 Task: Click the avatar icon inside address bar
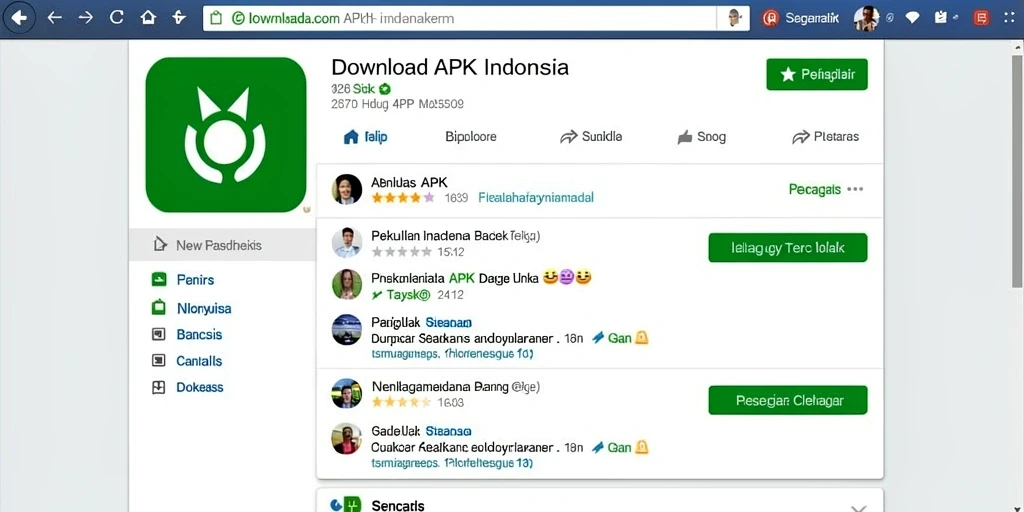pos(733,18)
